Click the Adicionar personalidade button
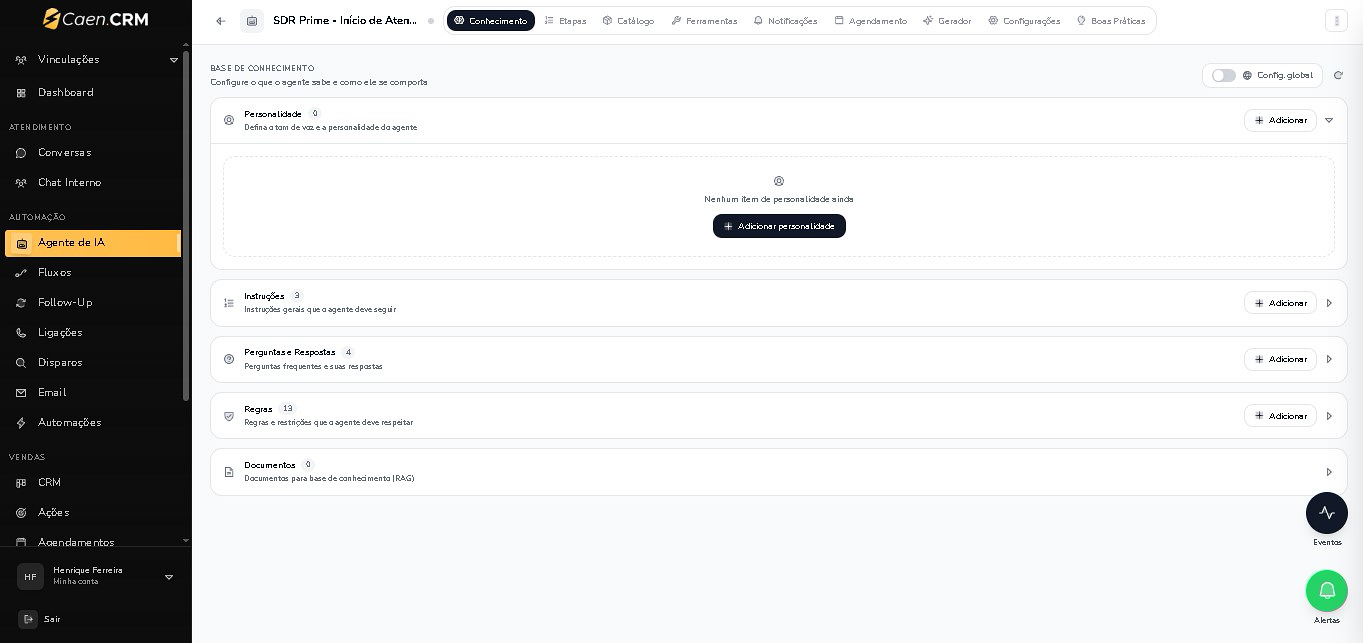Image resolution: width=1363 pixels, height=643 pixels. [x=779, y=226]
